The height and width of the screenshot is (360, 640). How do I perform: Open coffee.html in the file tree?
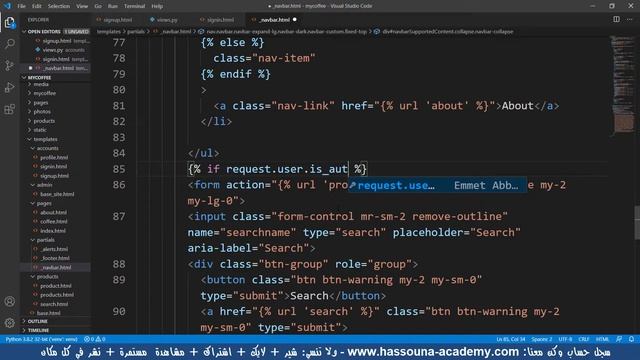click(x=53, y=222)
